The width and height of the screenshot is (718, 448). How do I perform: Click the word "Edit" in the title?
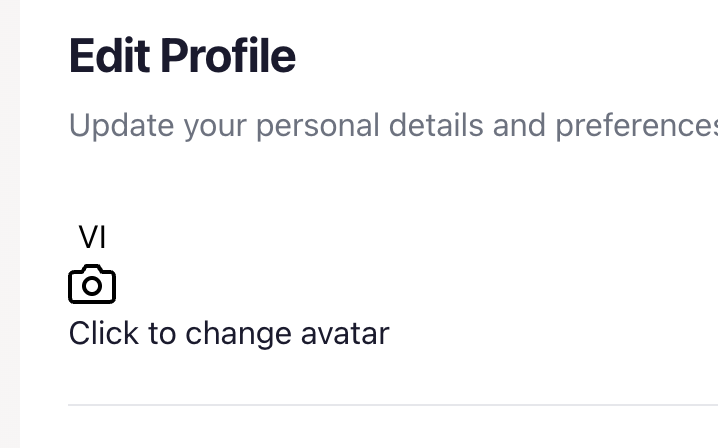point(109,56)
